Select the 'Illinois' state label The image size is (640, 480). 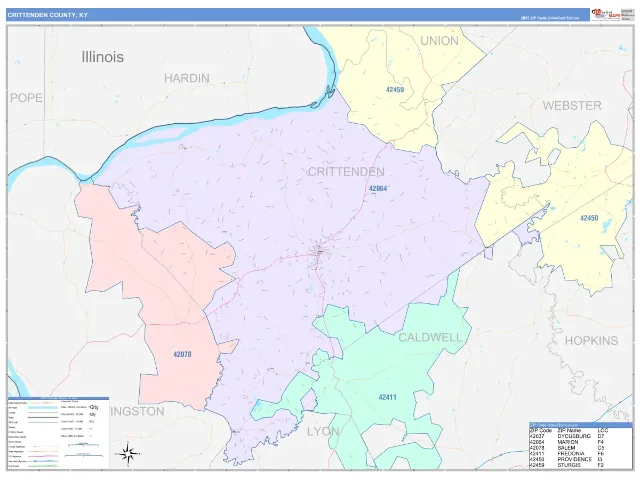(x=102, y=57)
